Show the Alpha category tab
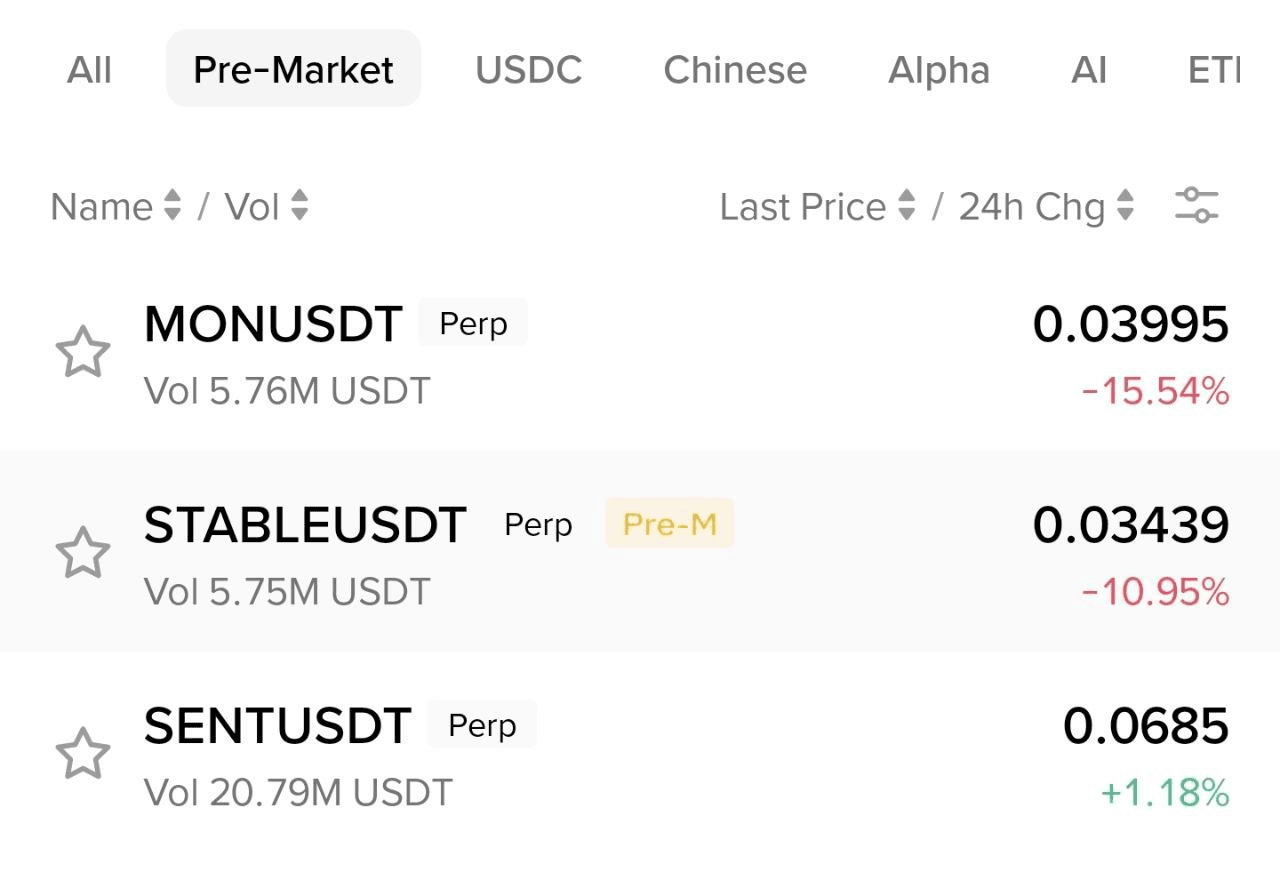 [x=939, y=70]
